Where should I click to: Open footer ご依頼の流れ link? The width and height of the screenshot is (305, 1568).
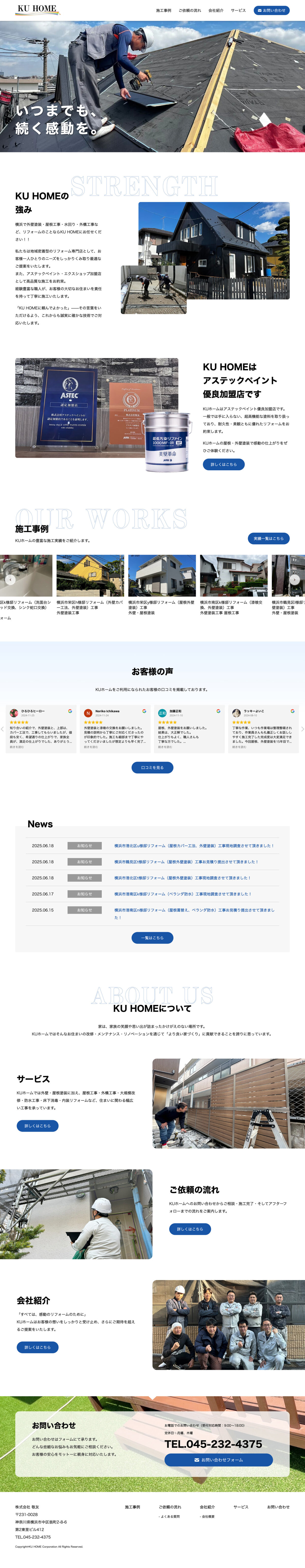170,1507
